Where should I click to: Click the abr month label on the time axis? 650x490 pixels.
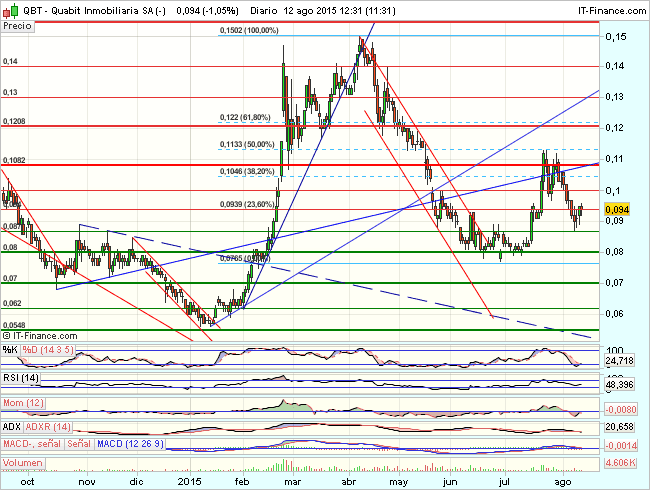pos(349,482)
